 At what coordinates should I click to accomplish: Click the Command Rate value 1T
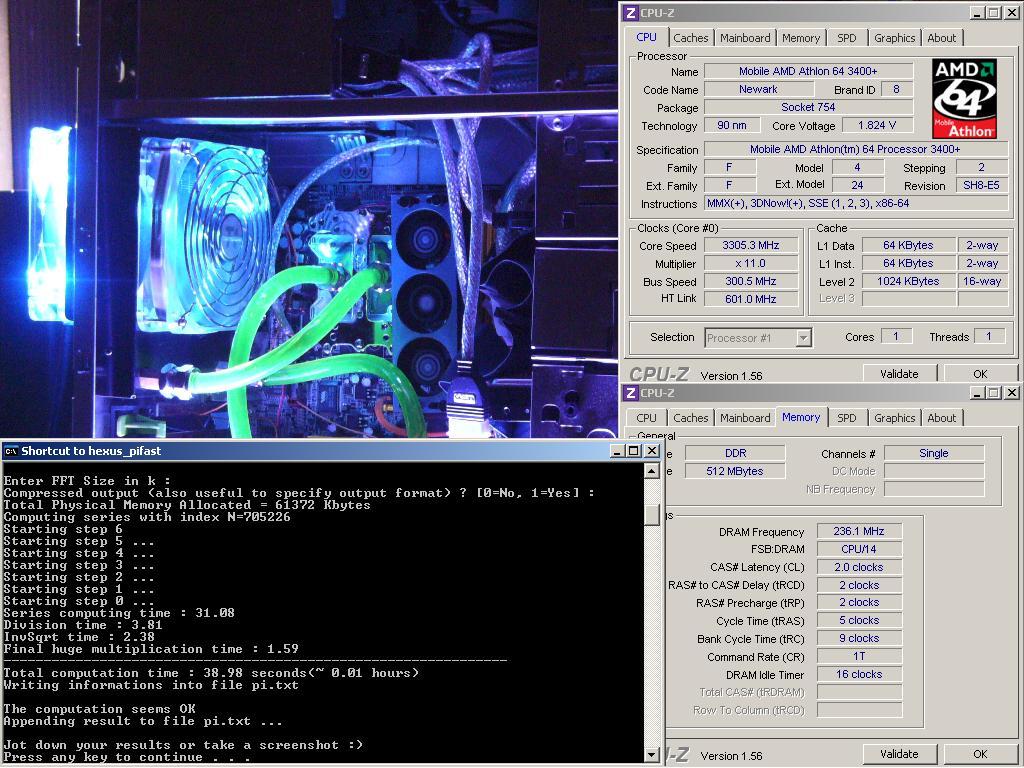[859, 656]
